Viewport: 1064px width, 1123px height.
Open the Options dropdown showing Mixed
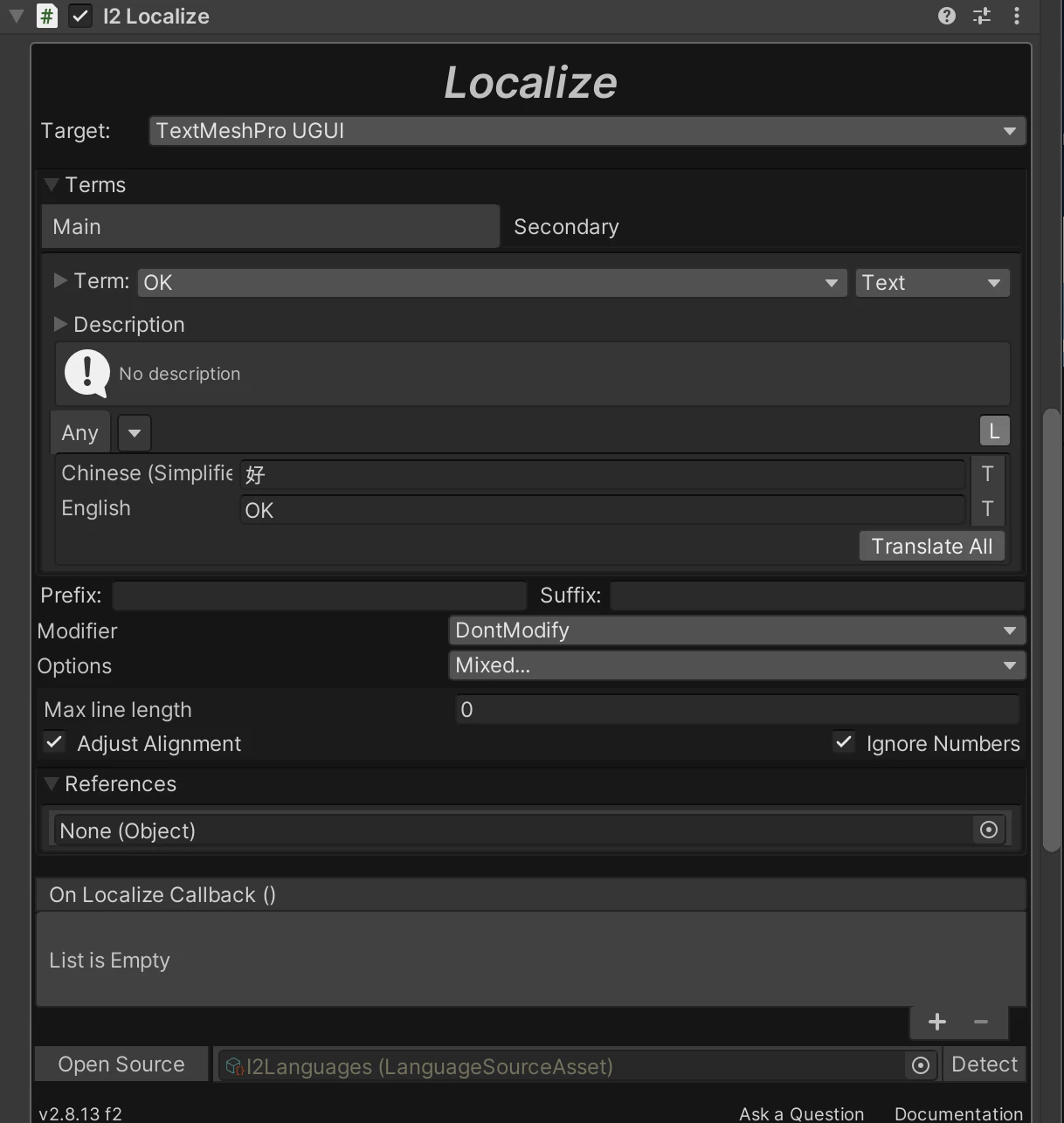[736, 665]
